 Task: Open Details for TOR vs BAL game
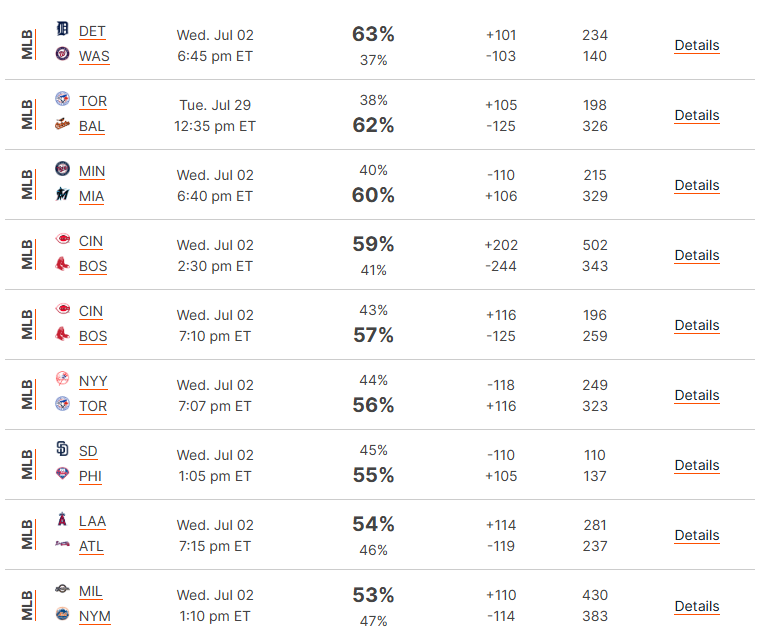[x=697, y=115]
